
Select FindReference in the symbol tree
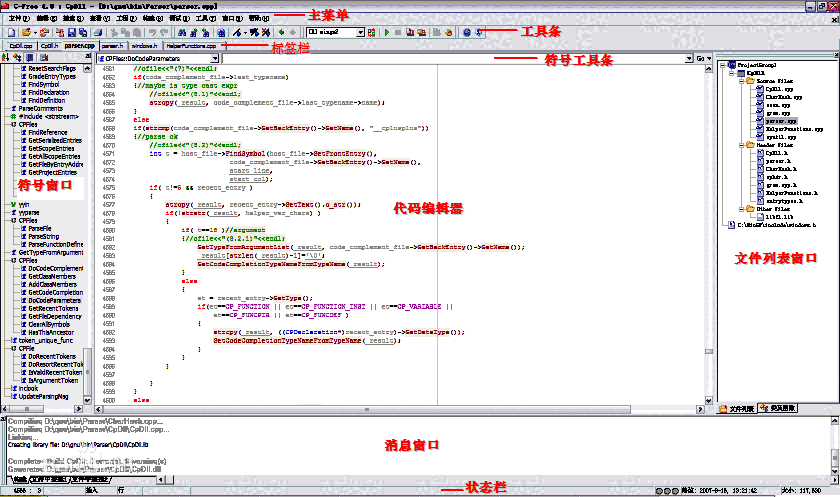pyautogui.click(x=48, y=132)
